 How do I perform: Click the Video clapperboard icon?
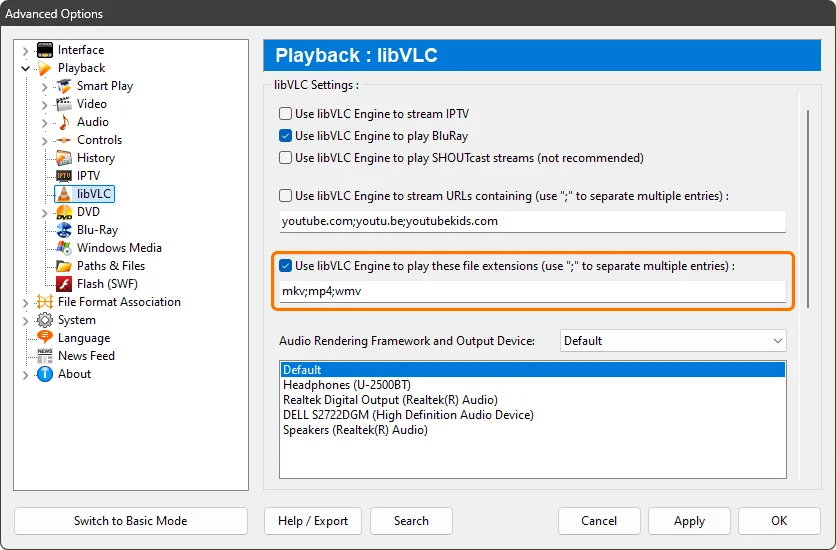[64, 104]
